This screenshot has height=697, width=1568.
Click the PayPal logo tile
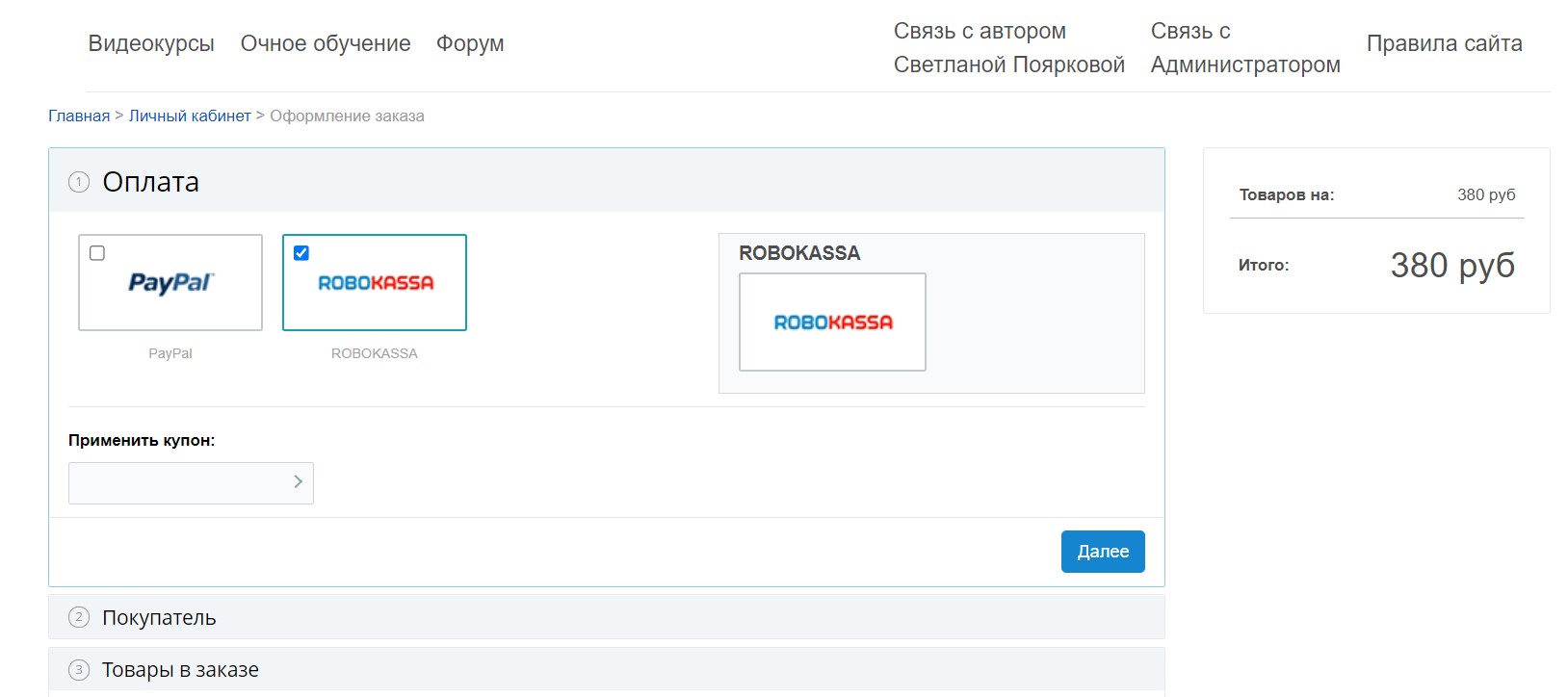170,283
